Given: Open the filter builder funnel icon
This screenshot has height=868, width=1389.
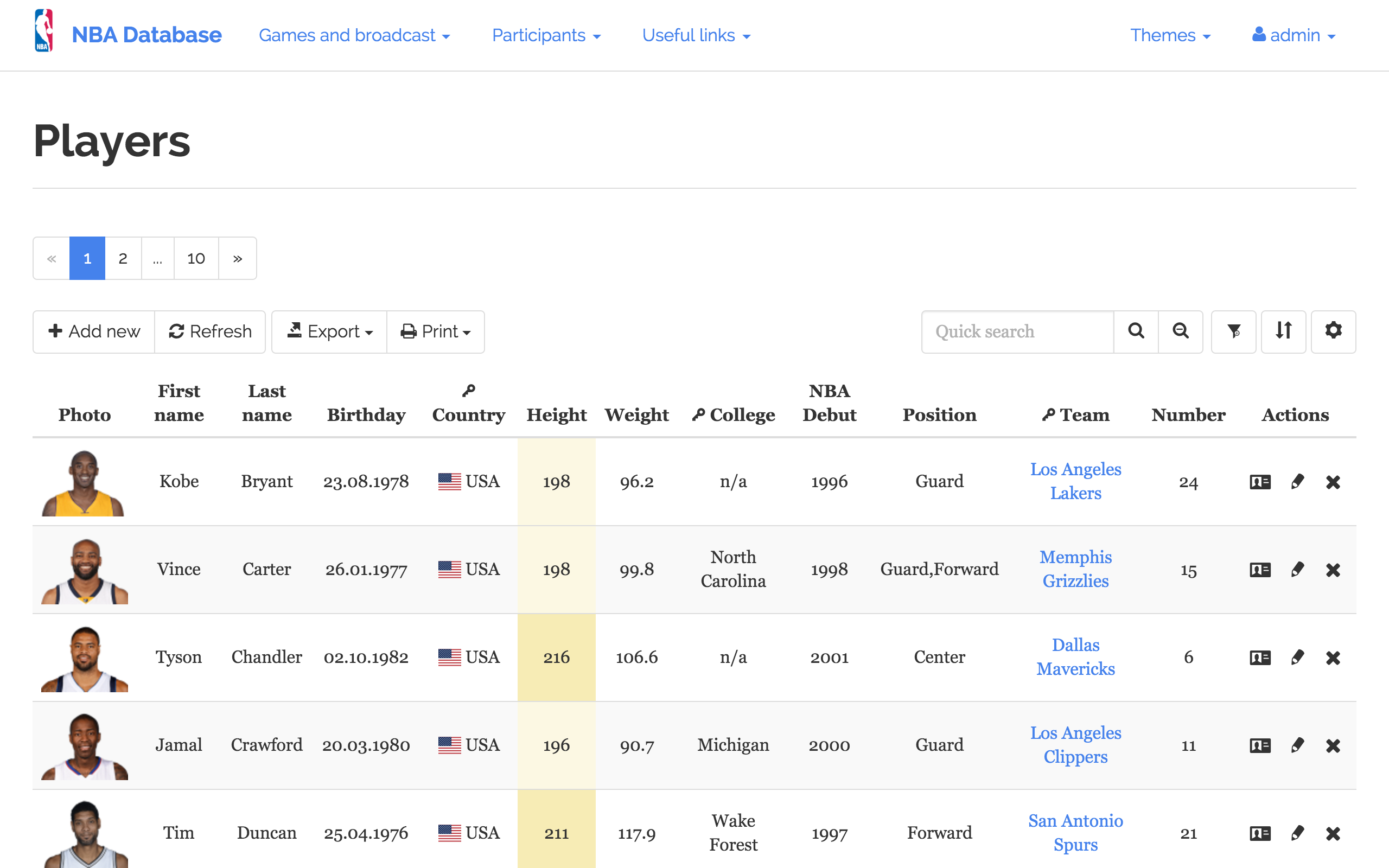Looking at the screenshot, I should click(1233, 331).
